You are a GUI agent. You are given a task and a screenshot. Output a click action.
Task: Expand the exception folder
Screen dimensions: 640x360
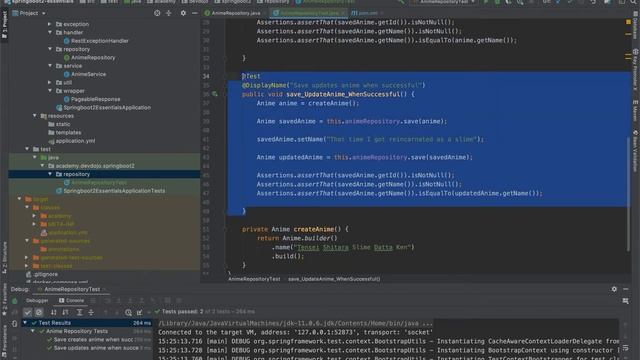click(x=50, y=24)
